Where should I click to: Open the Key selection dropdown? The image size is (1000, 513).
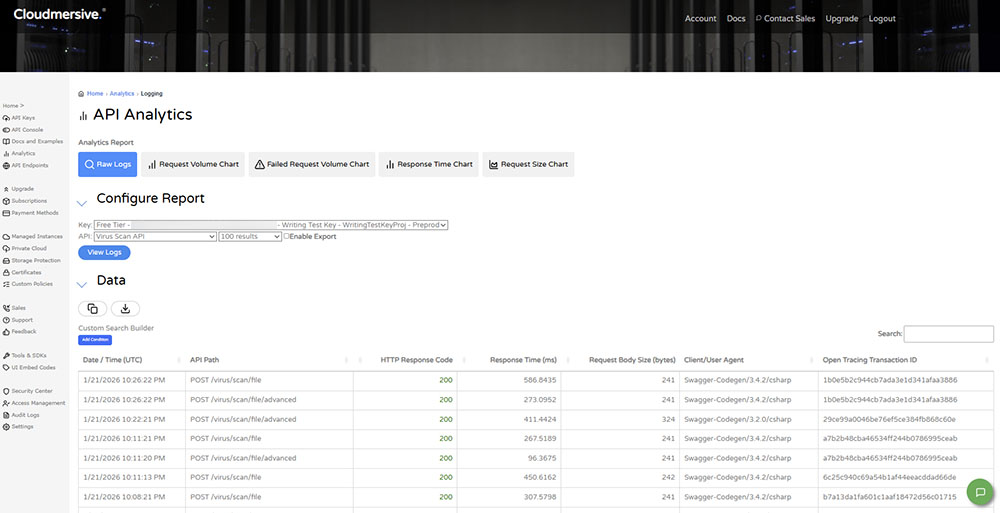(270, 225)
